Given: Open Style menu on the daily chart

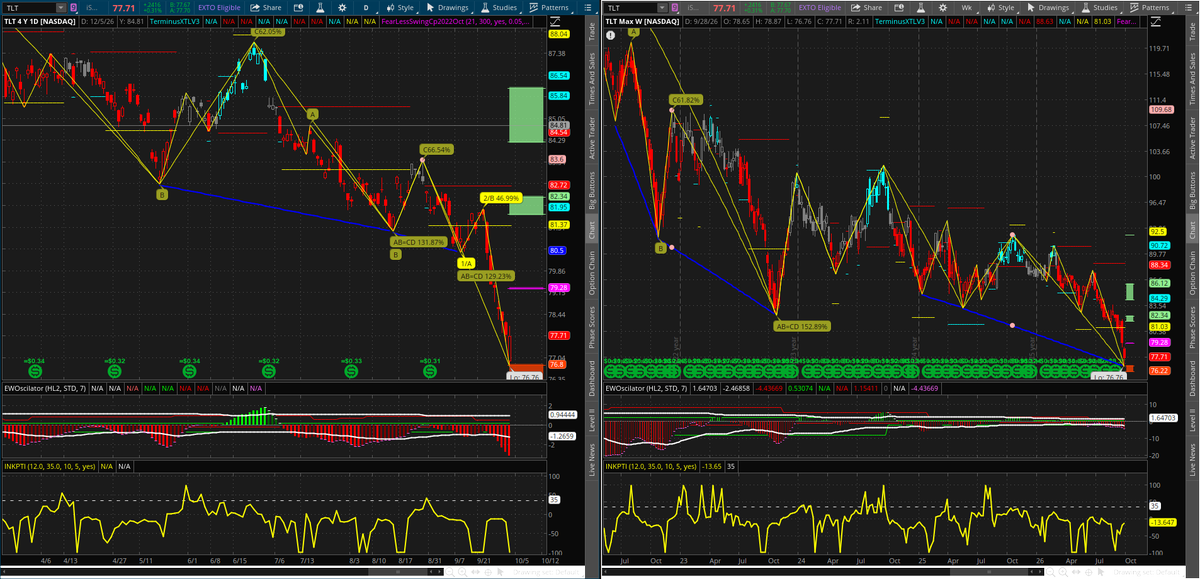Looking at the screenshot, I should [400, 7].
